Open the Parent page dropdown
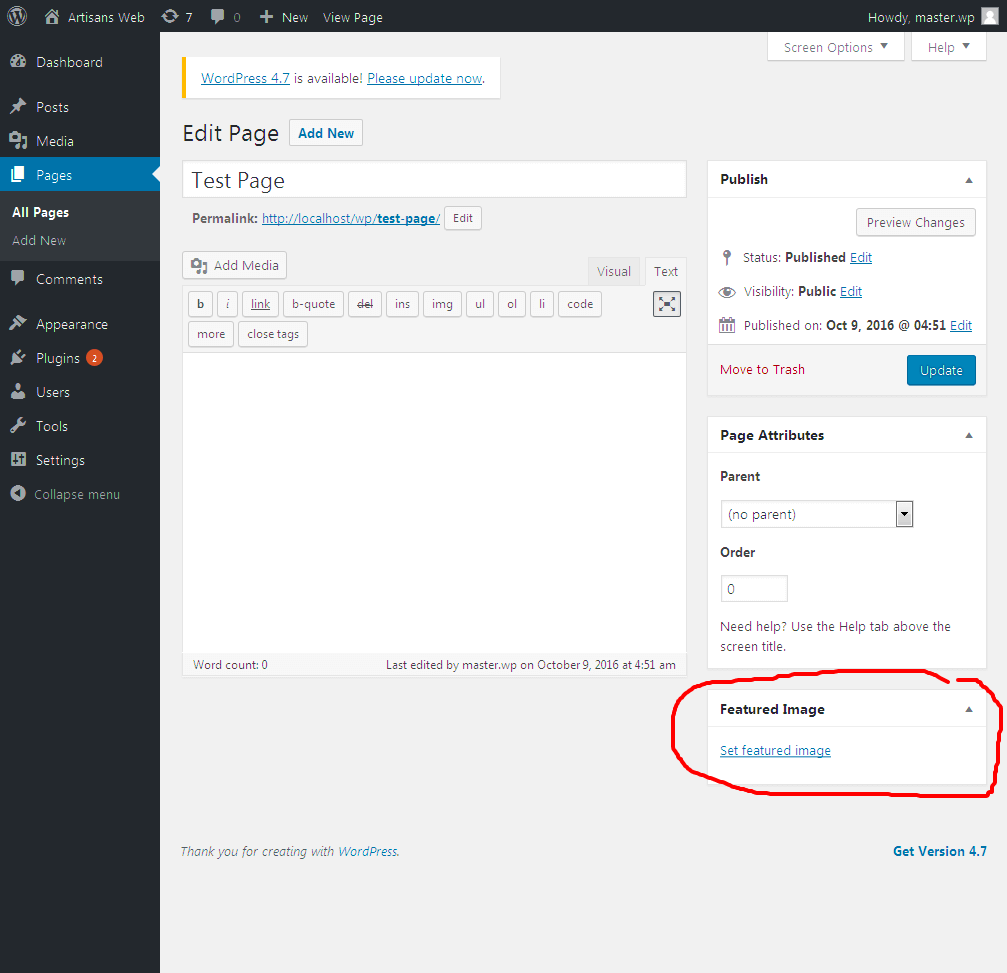Image resolution: width=1007 pixels, height=973 pixels. (x=816, y=514)
